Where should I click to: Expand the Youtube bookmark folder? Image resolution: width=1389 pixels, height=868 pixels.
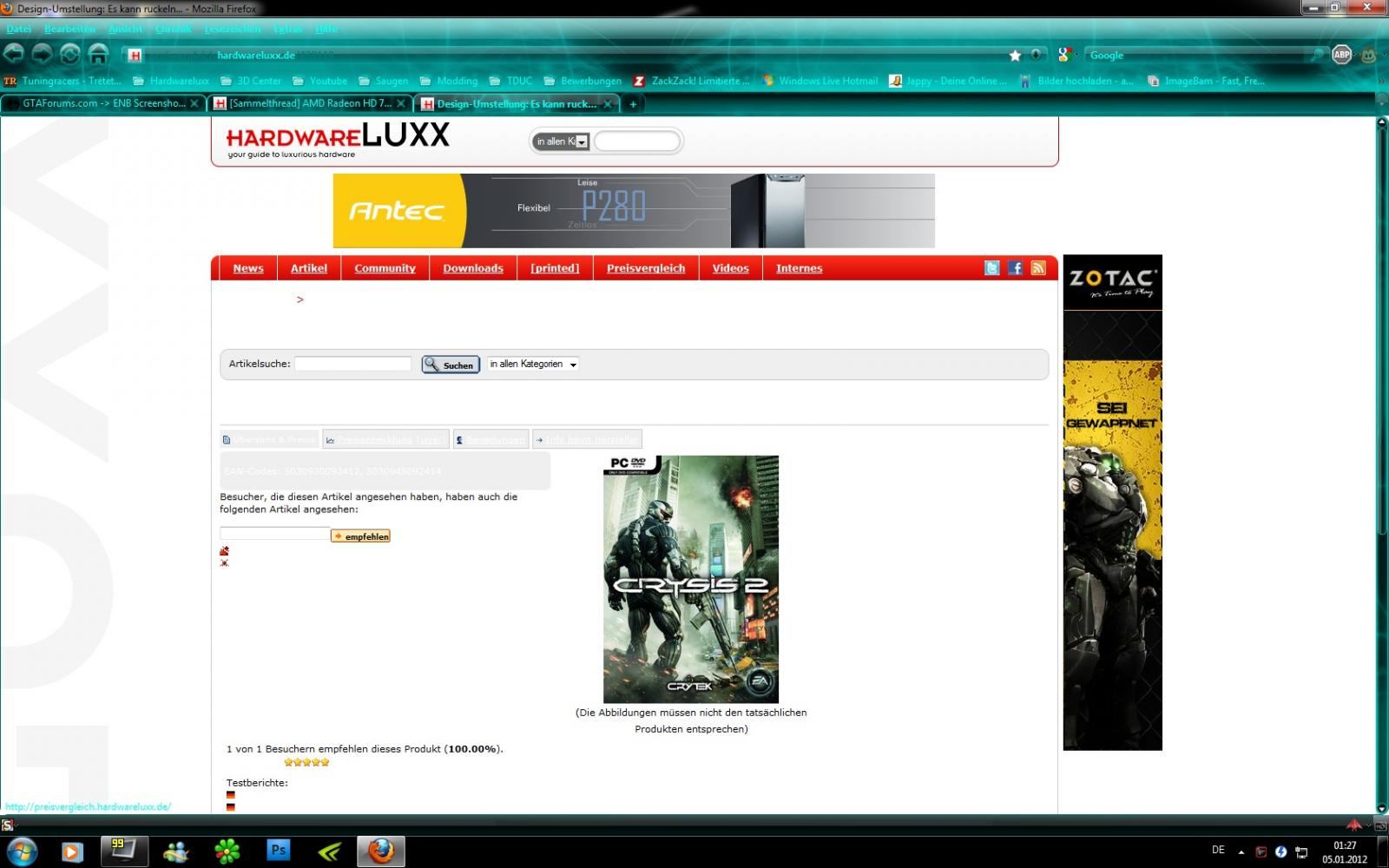point(319,81)
